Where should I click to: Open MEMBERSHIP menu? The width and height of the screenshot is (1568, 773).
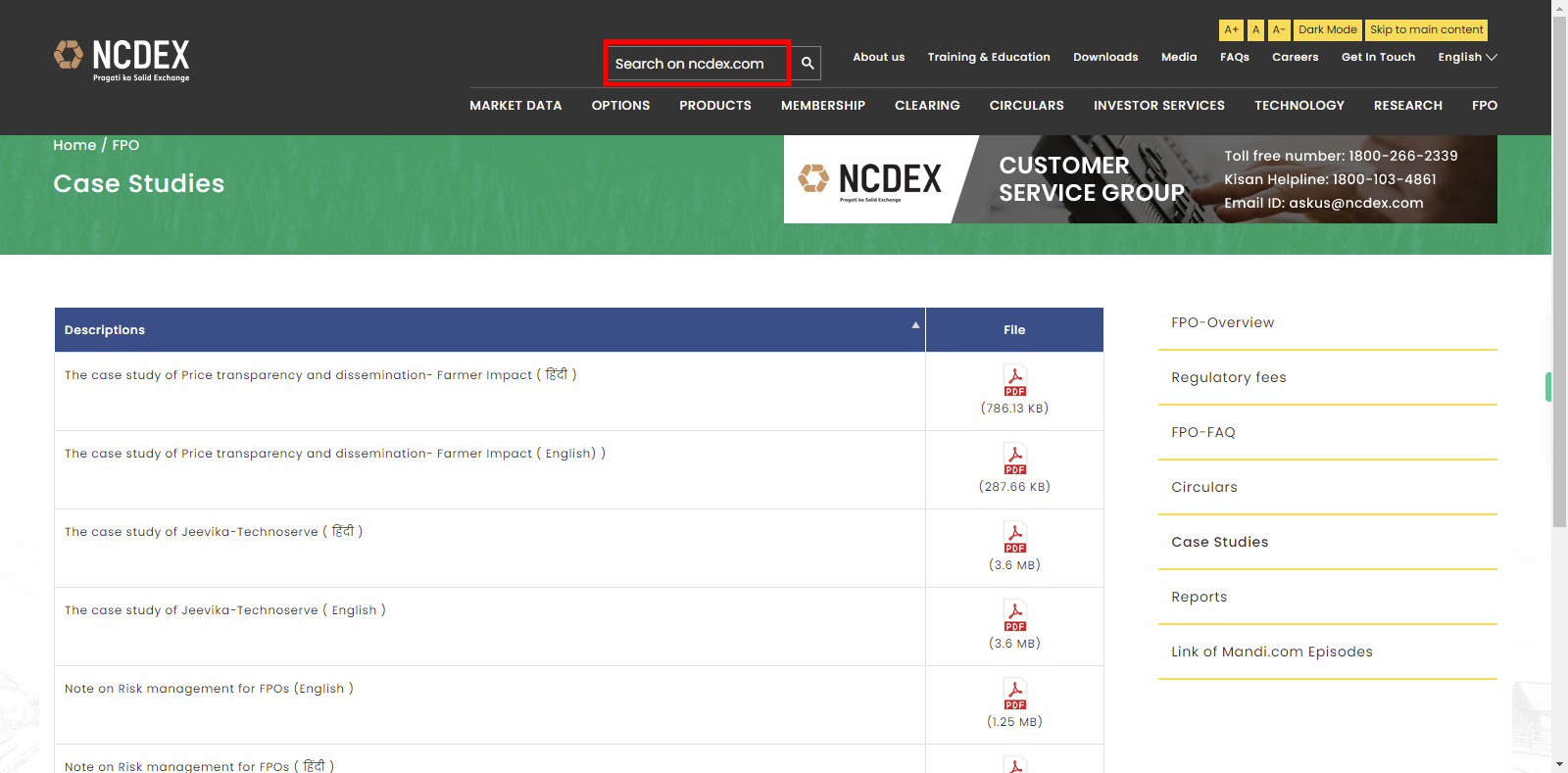(823, 105)
